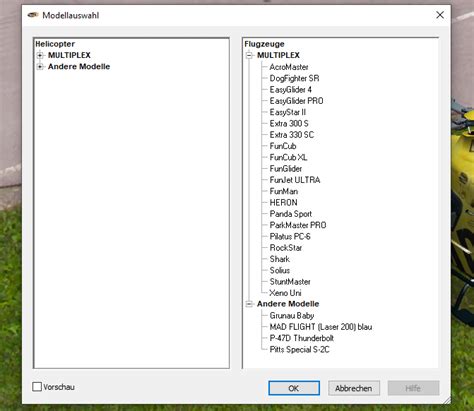Click the MULTIPLEX label under Helicopter
This screenshot has height=411, width=474.
[x=69, y=55]
